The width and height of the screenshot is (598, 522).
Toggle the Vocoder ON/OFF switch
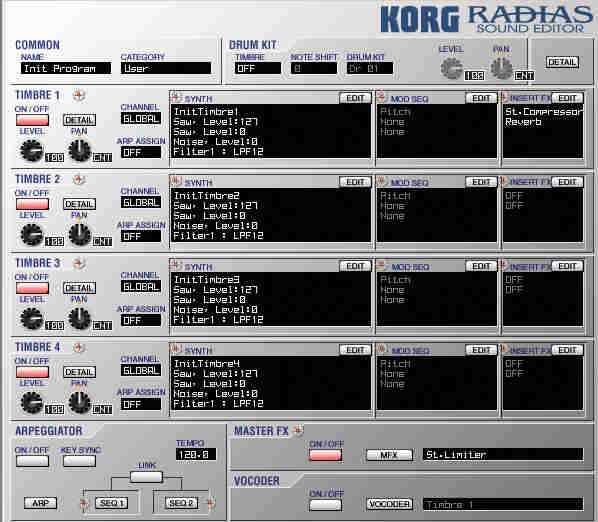(325, 505)
